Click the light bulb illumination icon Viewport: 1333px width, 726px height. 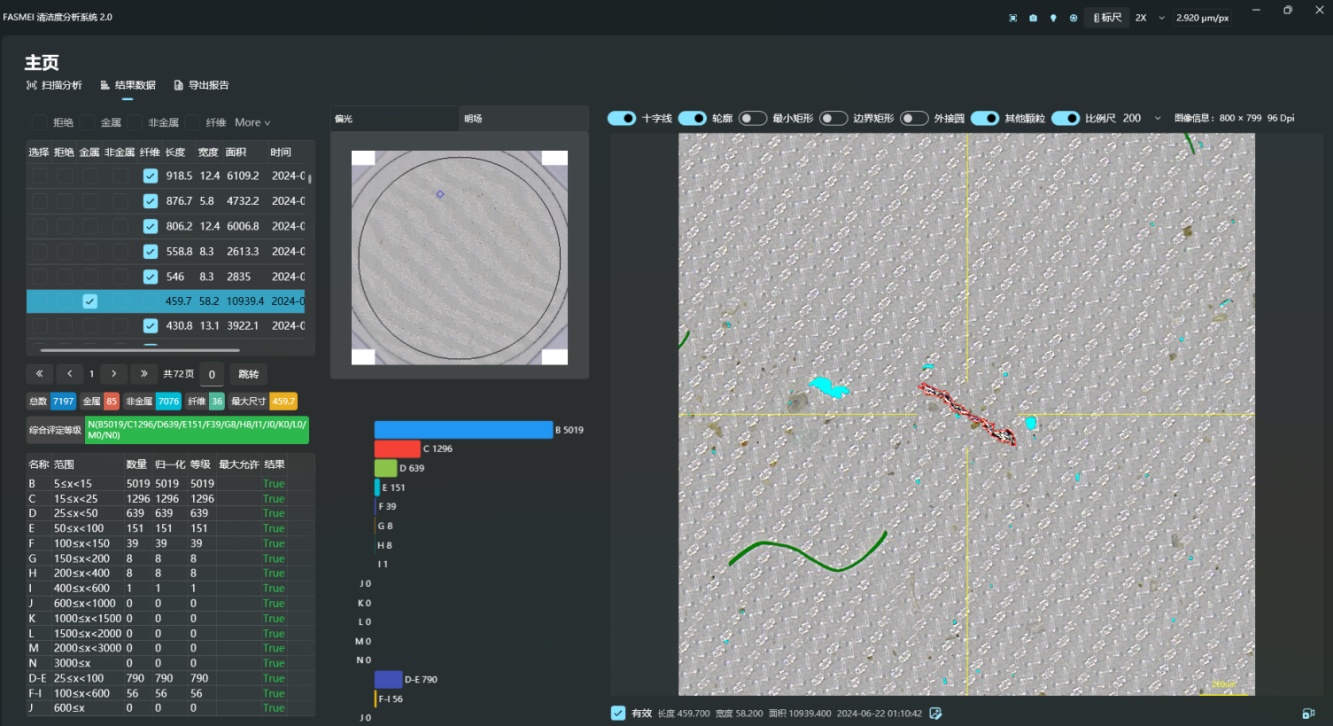point(1053,18)
